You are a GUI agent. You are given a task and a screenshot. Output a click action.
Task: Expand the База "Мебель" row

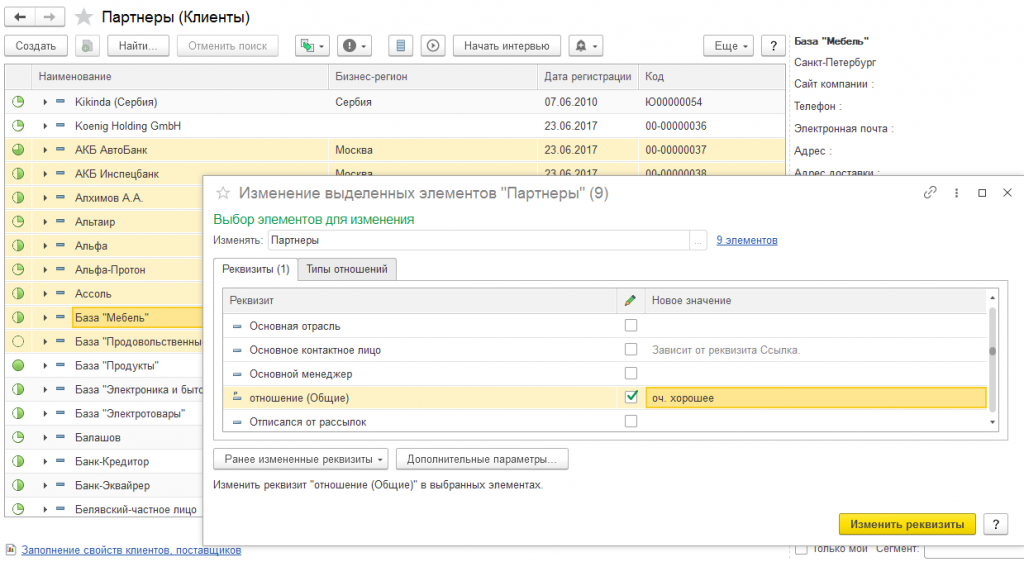(x=45, y=318)
